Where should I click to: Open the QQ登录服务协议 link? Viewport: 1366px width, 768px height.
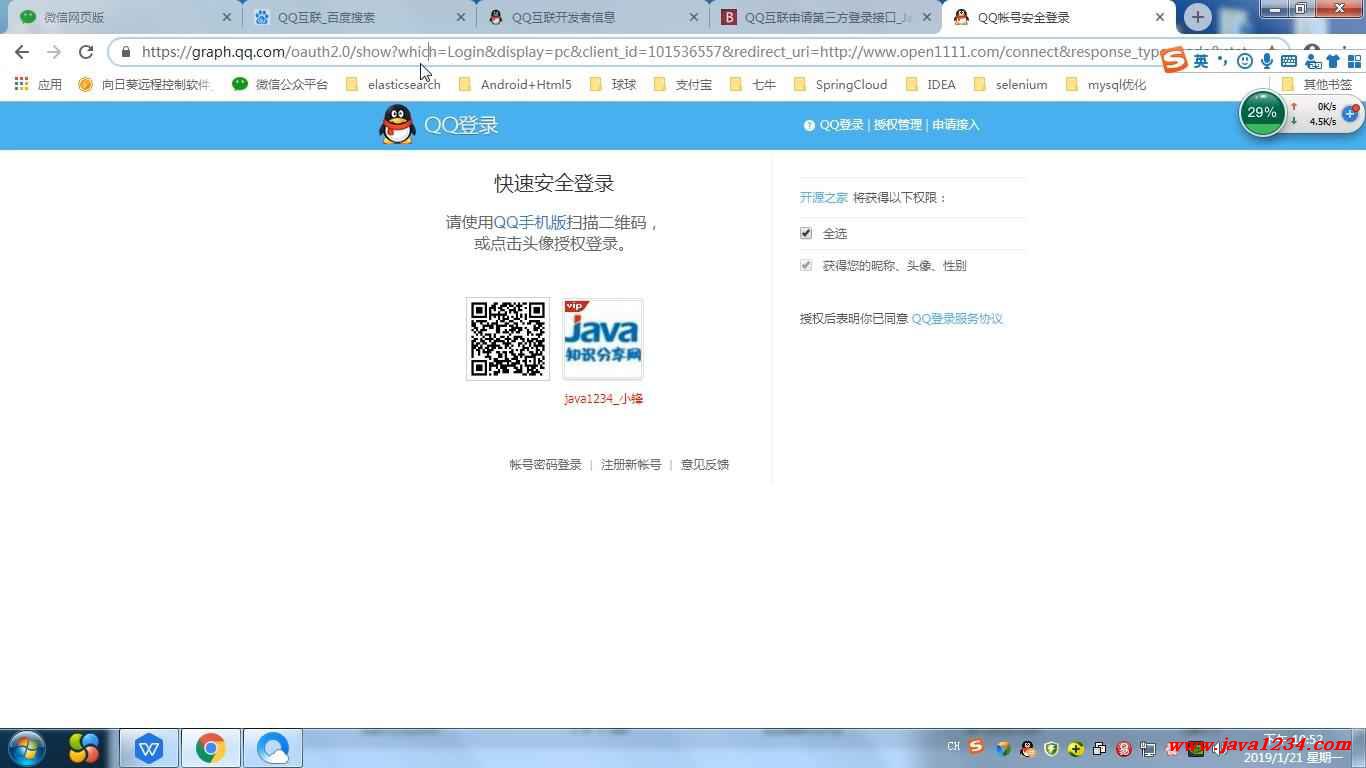(x=957, y=319)
